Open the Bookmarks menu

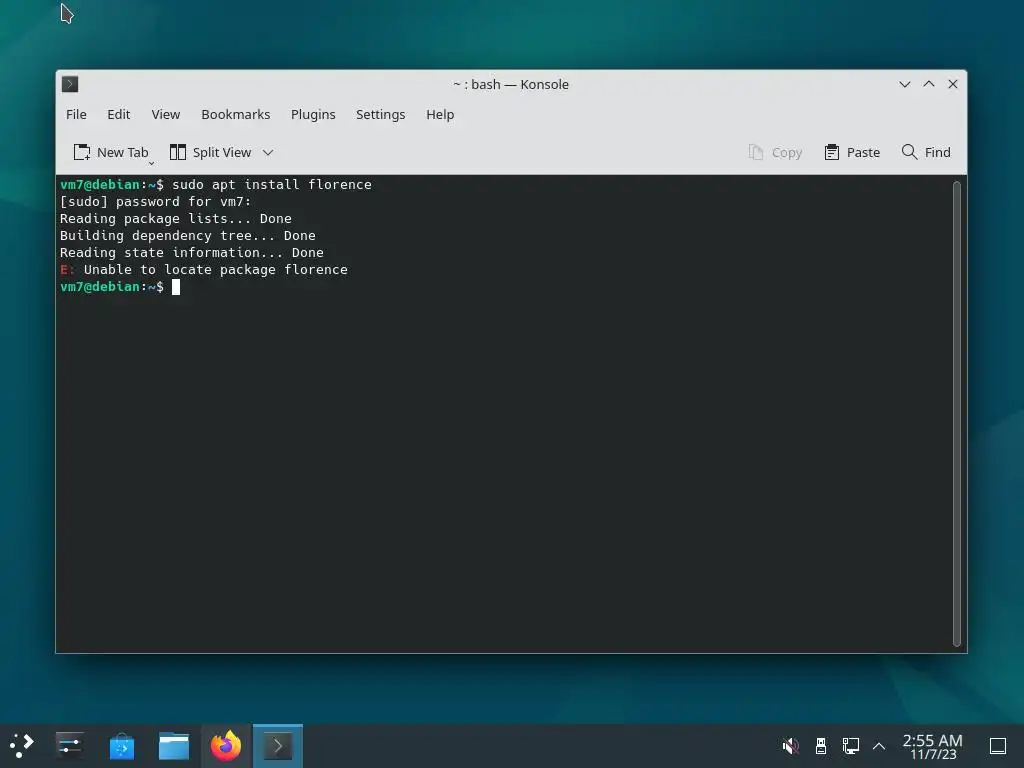click(235, 114)
